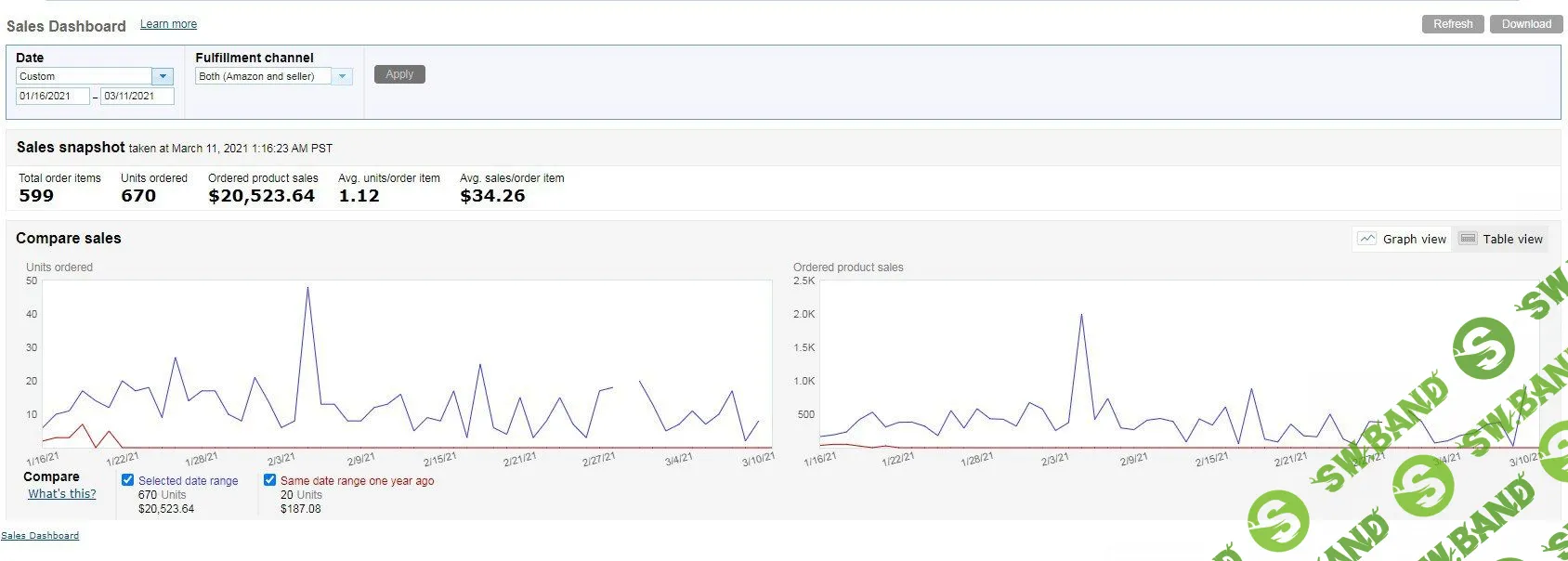Click the $20,523.64 ordered product sales figure
The image size is (1568, 561).
tap(261, 196)
